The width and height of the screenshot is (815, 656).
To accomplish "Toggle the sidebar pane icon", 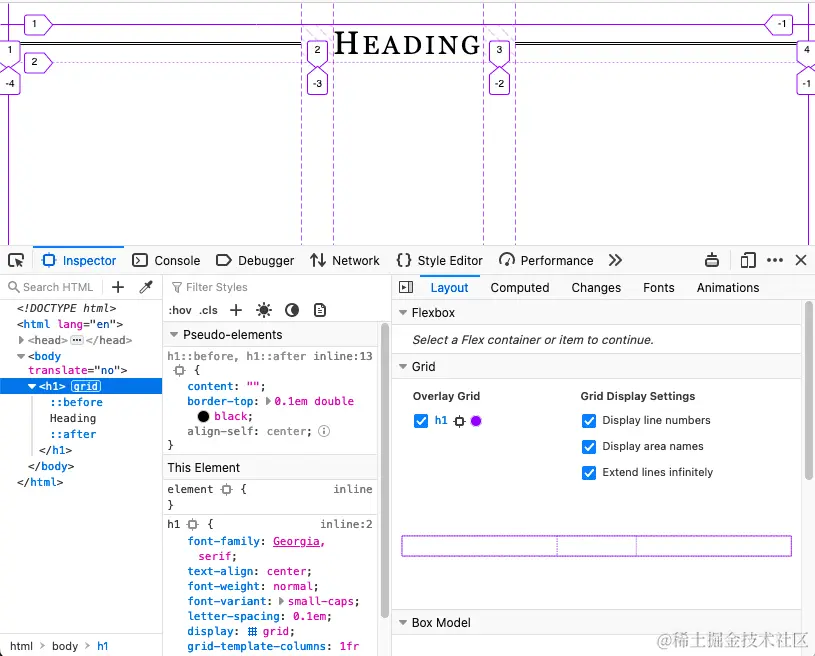I will 406,287.
